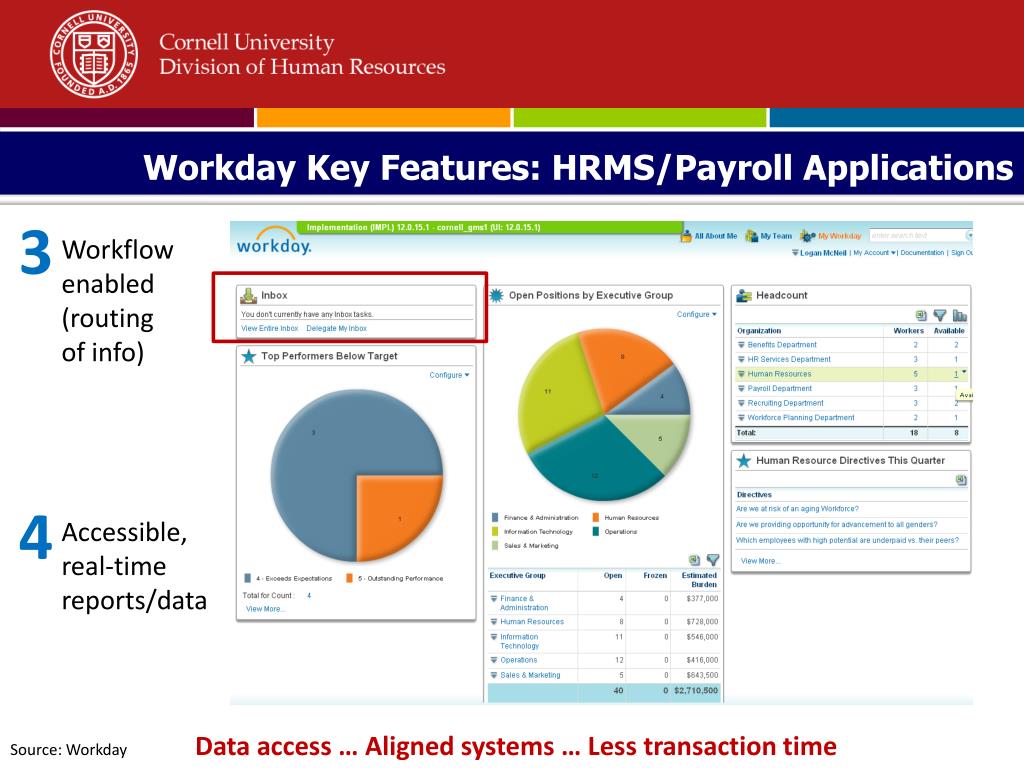Screen dimensions: 1024x768
Task: Open directive about underpaid high potential employees
Action: 848,540
